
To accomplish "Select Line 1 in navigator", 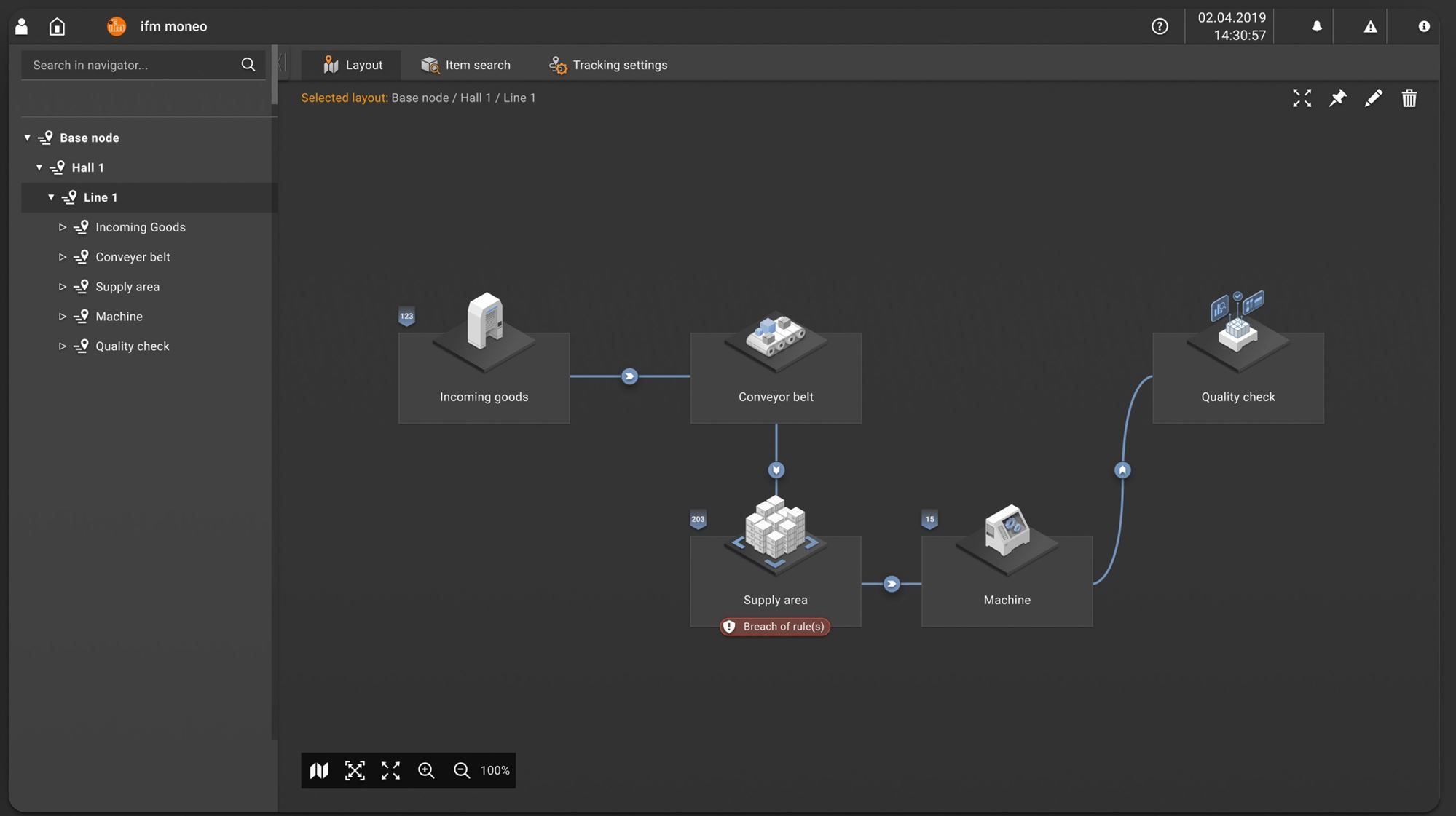I will click(x=101, y=197).
